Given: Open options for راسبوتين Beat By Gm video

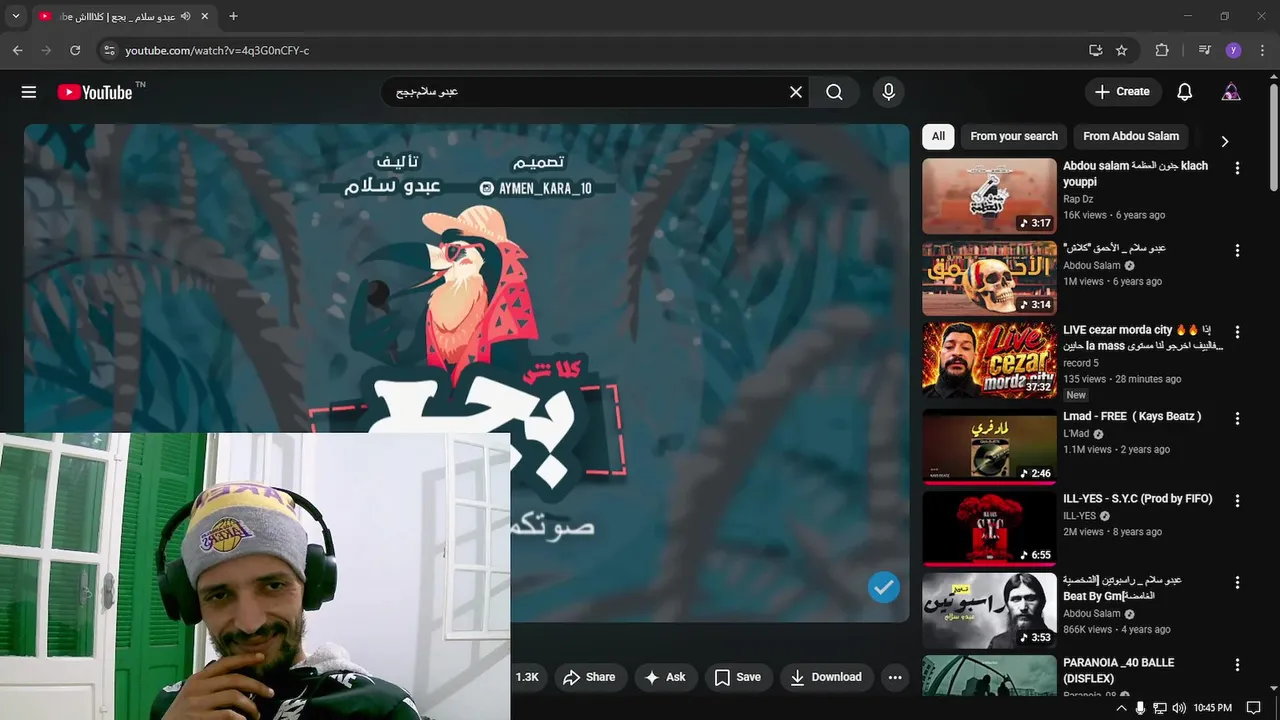Looking at the screenshot, I should click(x=1237, y=582).
